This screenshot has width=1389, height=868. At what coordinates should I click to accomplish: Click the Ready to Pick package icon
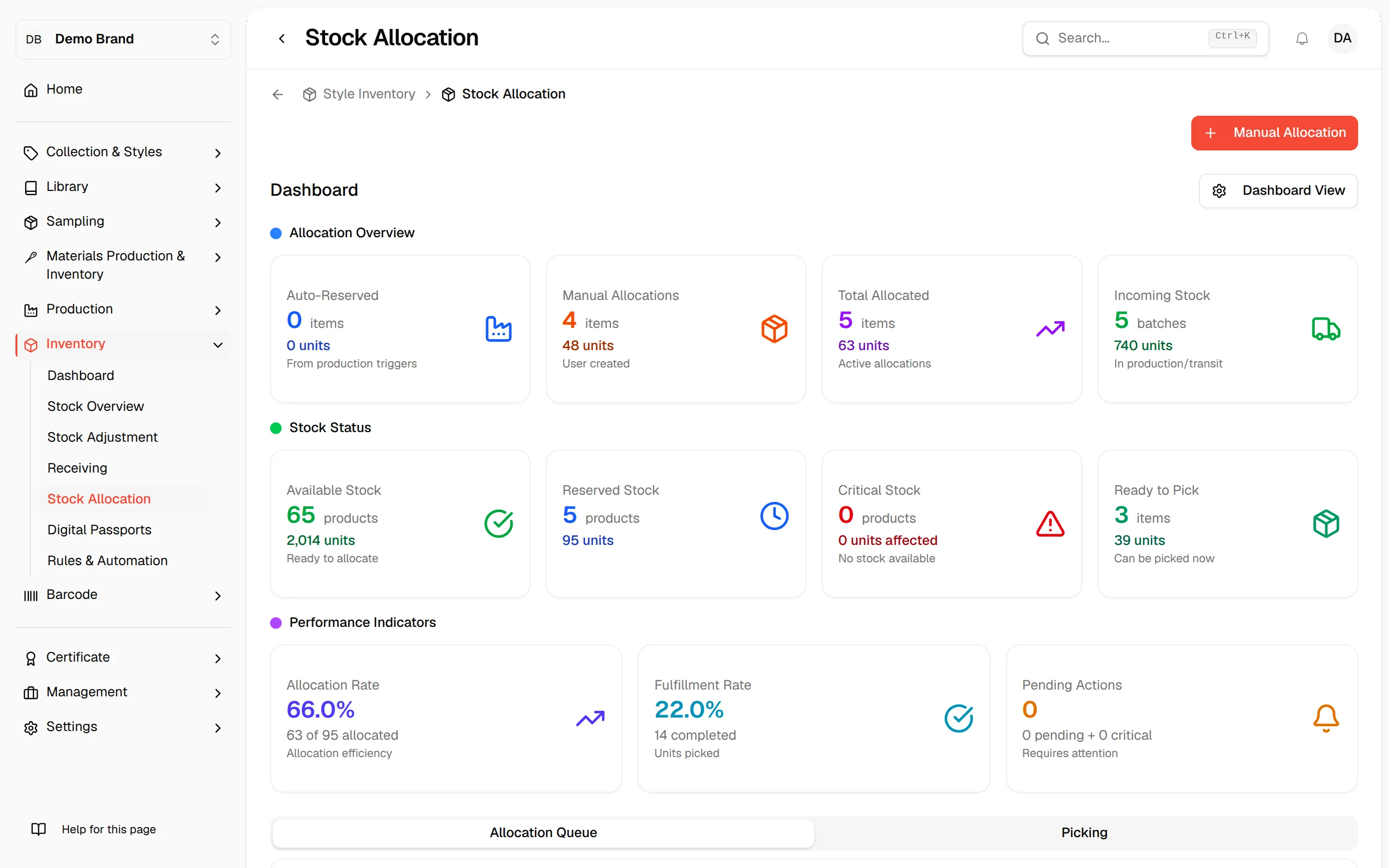[1326, 524]
